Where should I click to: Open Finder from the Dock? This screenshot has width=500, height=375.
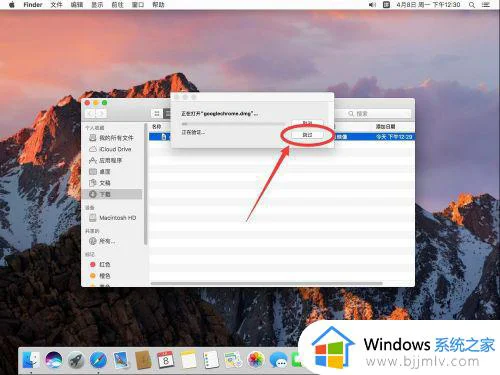pos(31,360)
